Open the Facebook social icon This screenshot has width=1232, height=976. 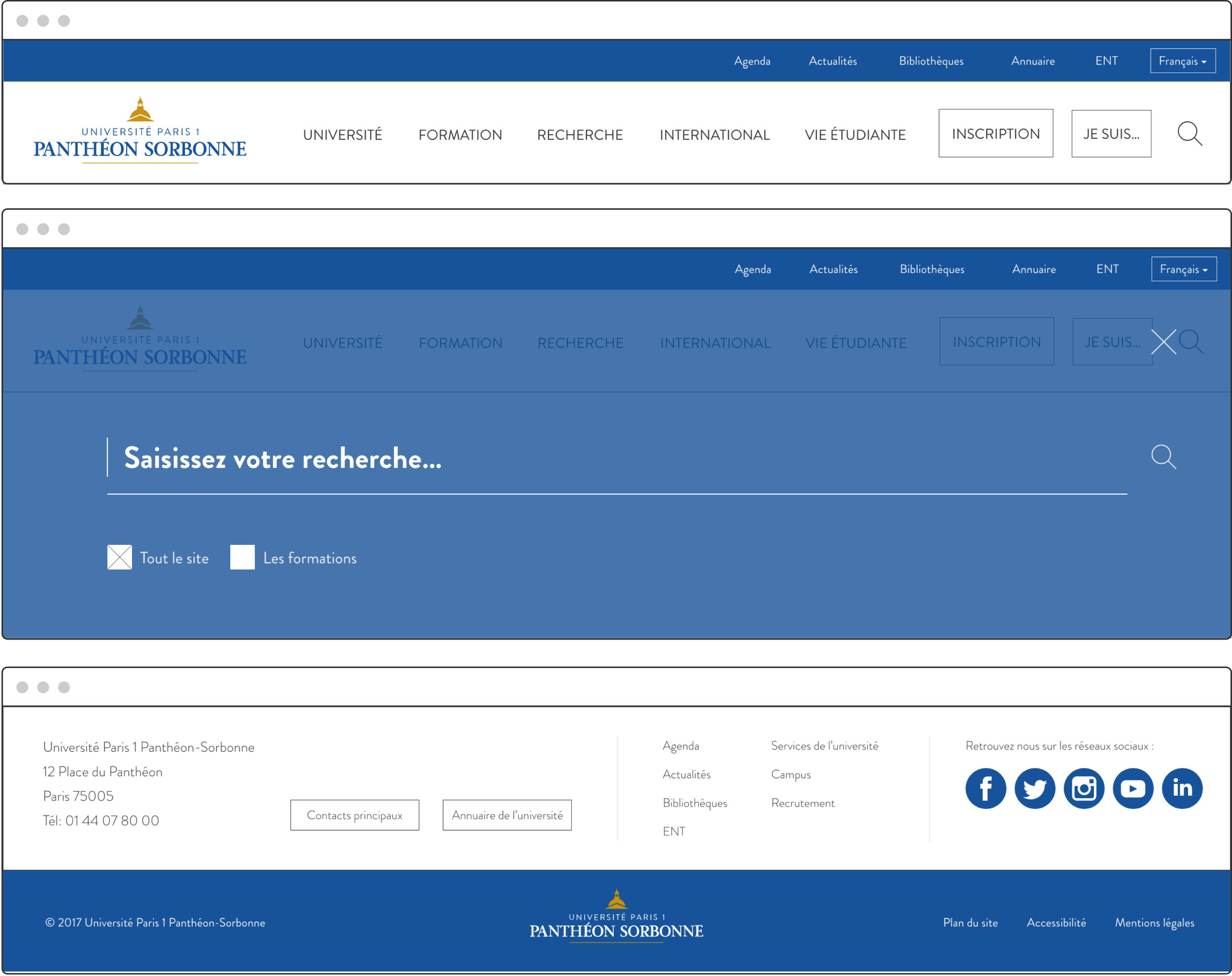(x=986, y=789)
